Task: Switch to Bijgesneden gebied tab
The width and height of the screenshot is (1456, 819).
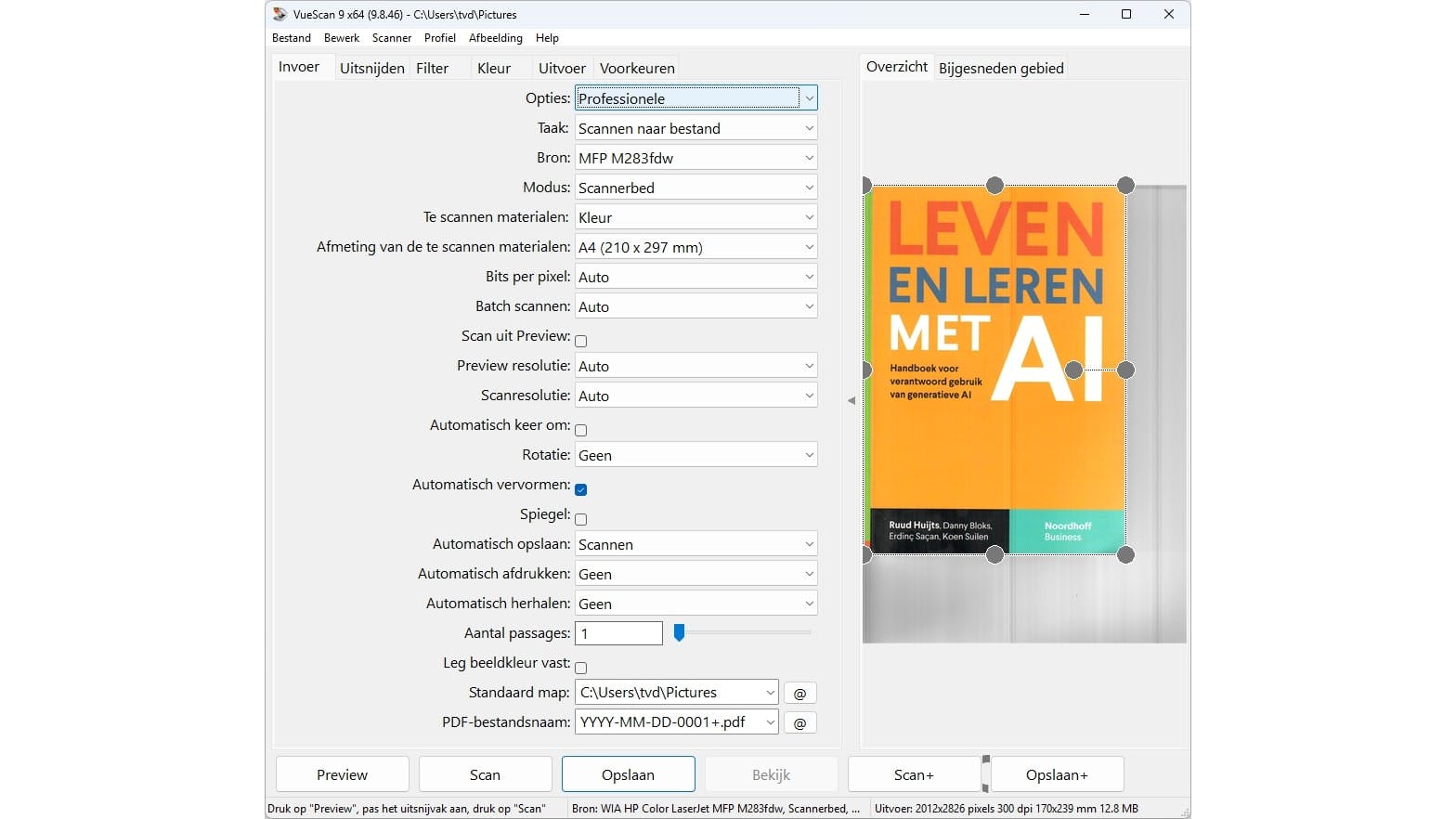Action: click(1001, 68)
